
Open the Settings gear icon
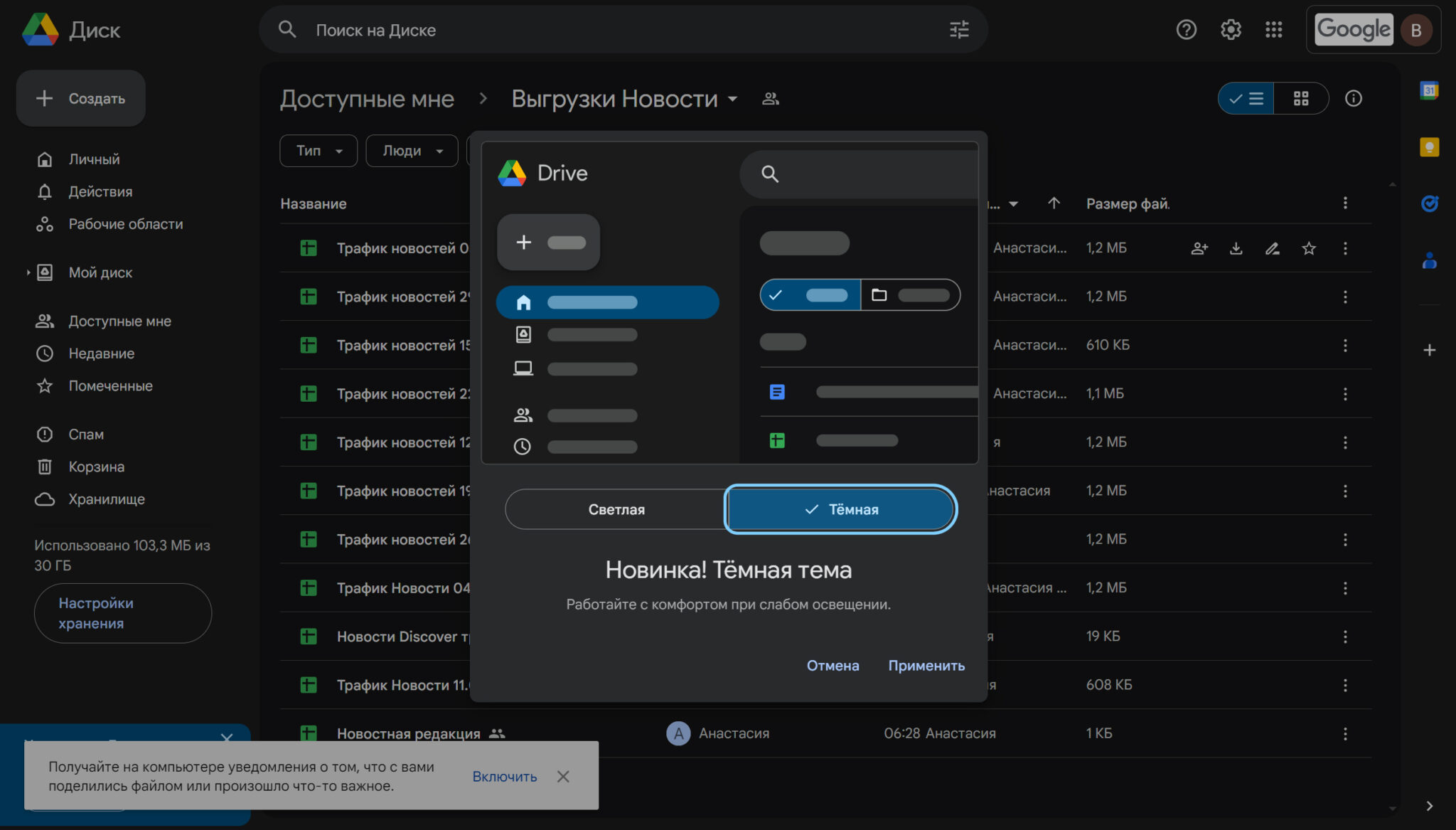[x=1231, y=30]
